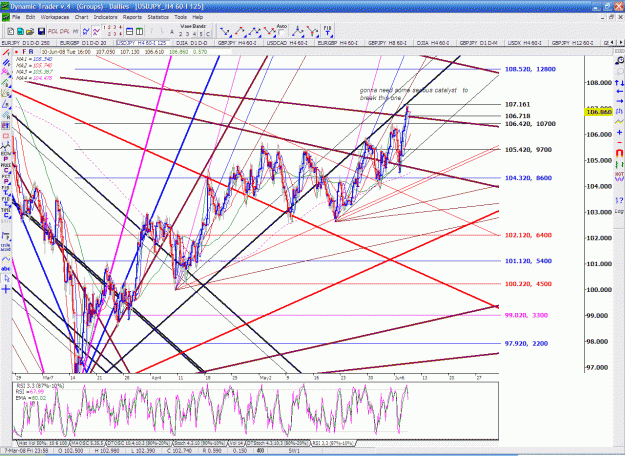The width and height of the screenshot is (625, 456).
Task: Open the Workspaces menu
Action: [55, 17]
